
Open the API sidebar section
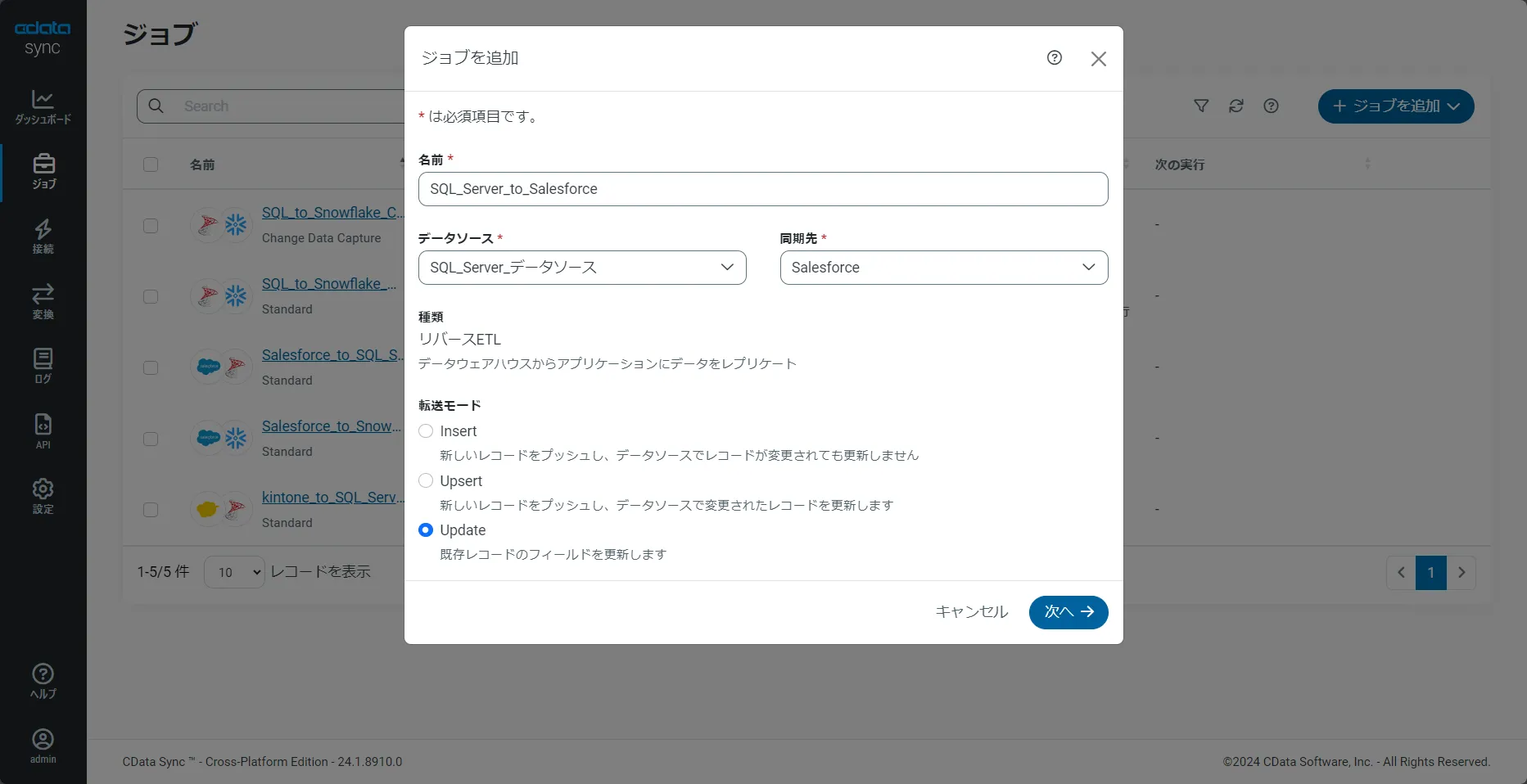(x=43, y=430)
